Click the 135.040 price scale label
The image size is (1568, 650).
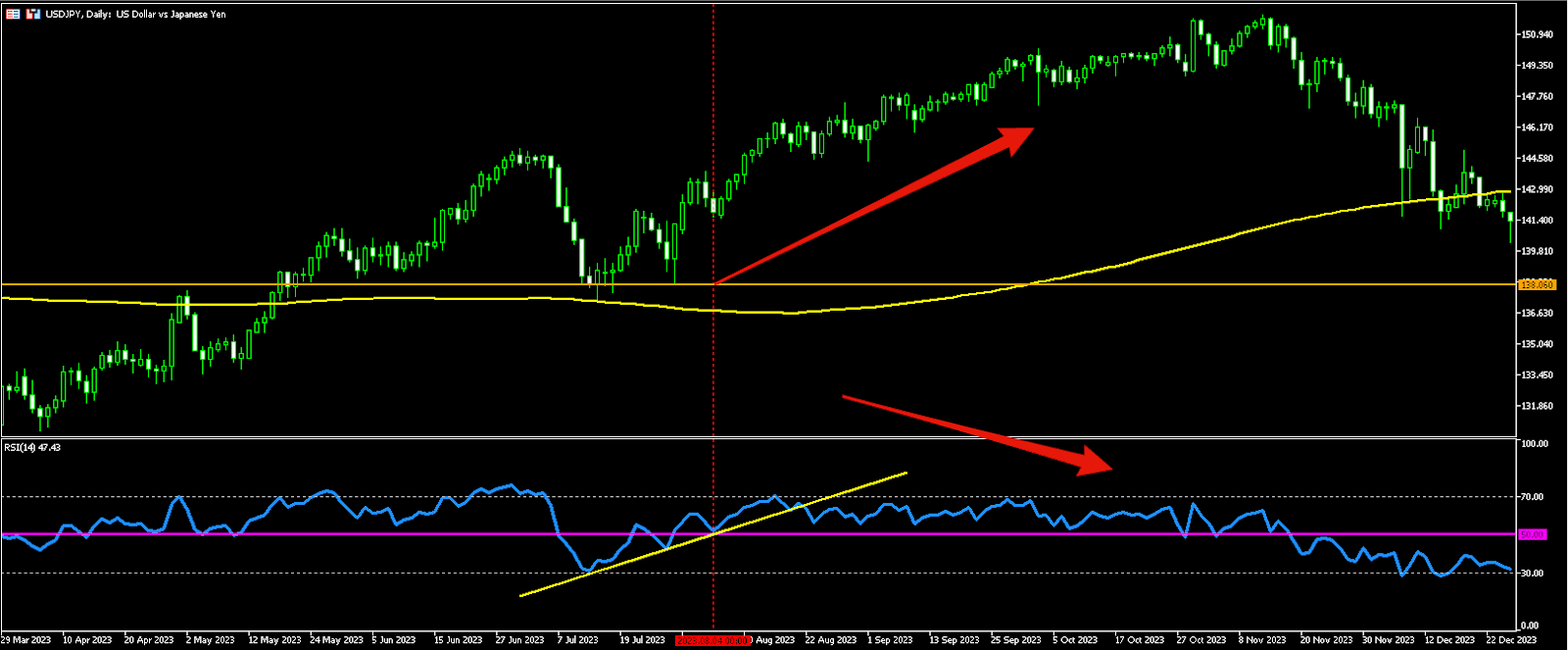coord(1537,344)
